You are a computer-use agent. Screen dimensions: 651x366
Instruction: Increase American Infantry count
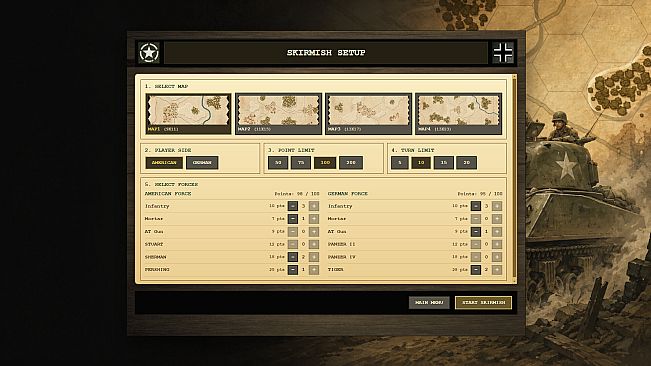314,206
